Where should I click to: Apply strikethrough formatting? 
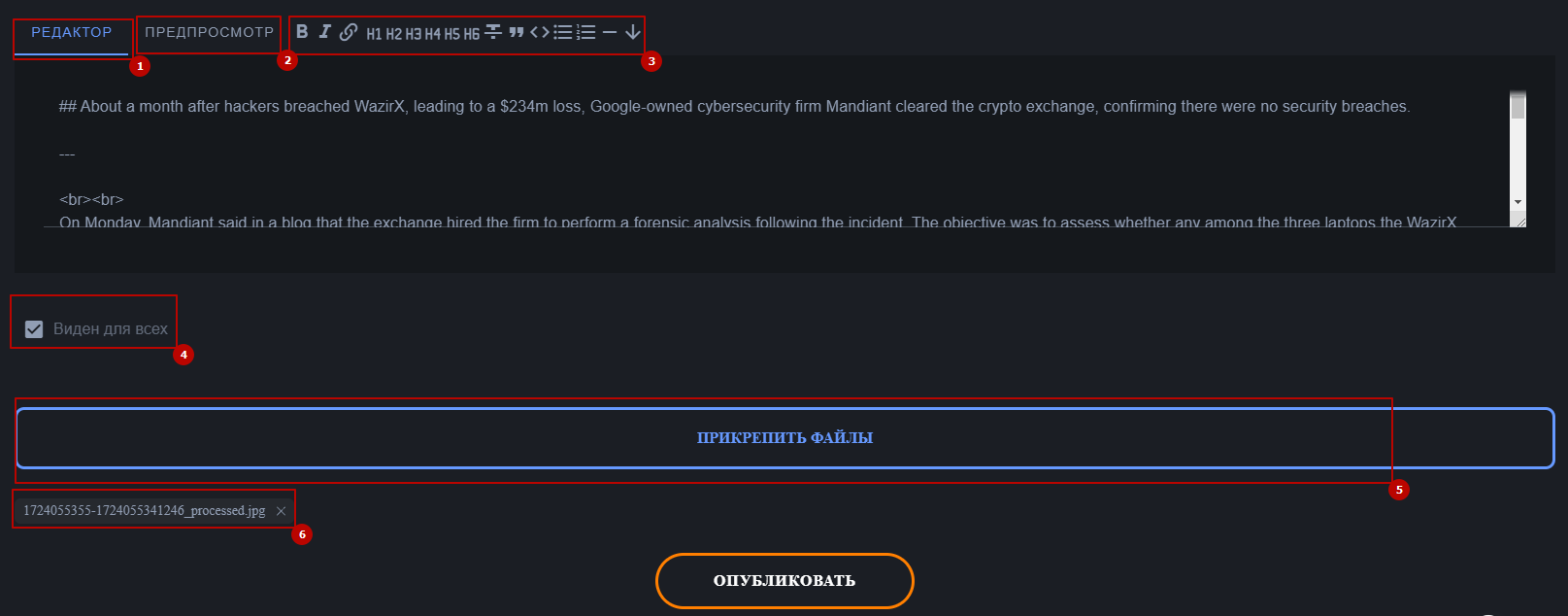click(x=493, y=32)
